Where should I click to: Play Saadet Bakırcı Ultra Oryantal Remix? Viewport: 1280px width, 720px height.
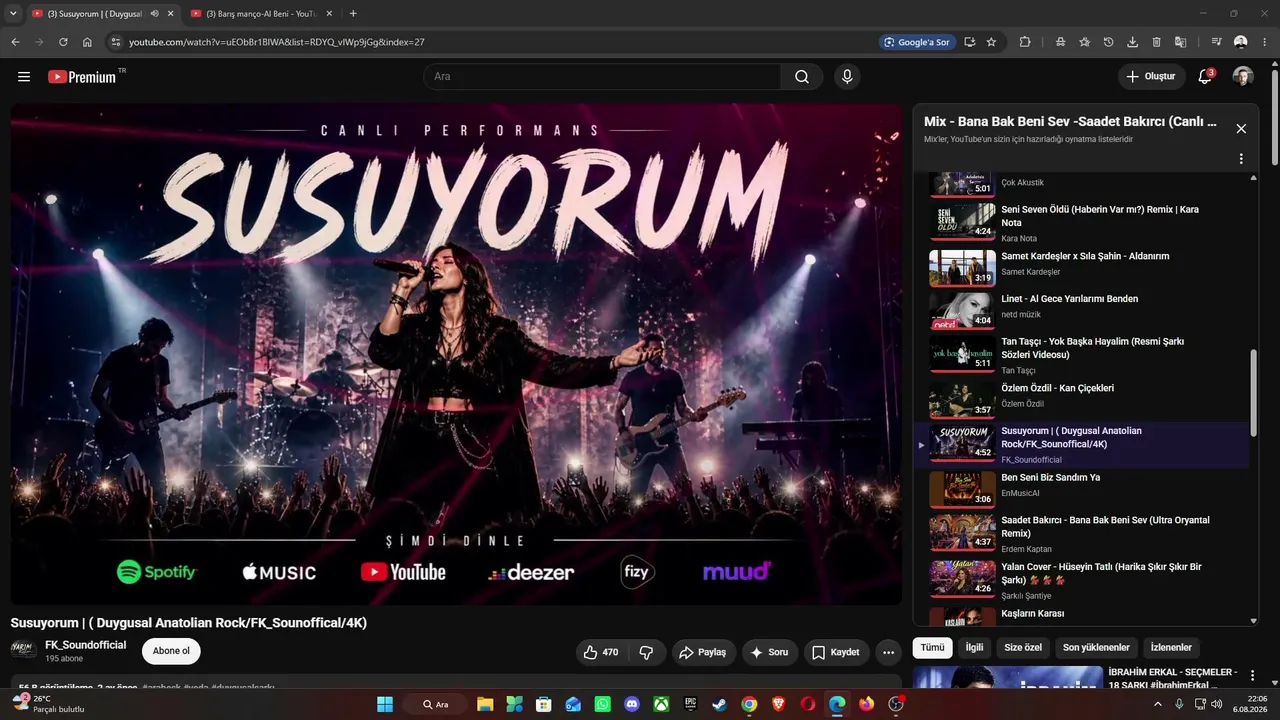click(1080, 533)
